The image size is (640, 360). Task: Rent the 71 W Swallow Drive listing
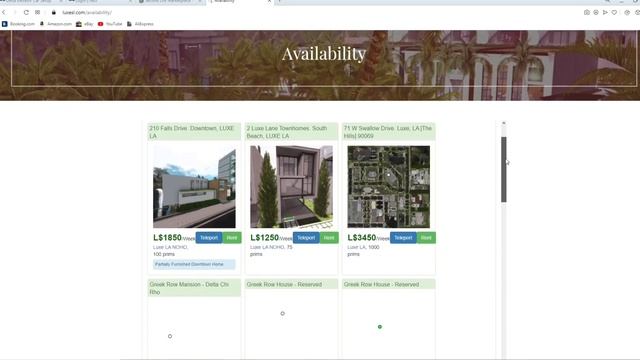click(x=426, y=238)
